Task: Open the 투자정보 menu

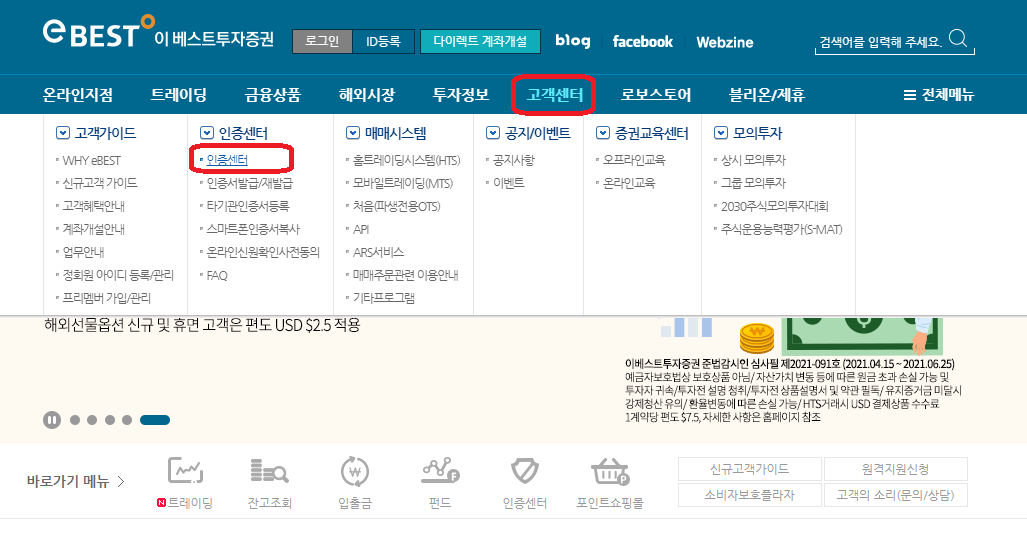Action: click(x=461, y=95)
